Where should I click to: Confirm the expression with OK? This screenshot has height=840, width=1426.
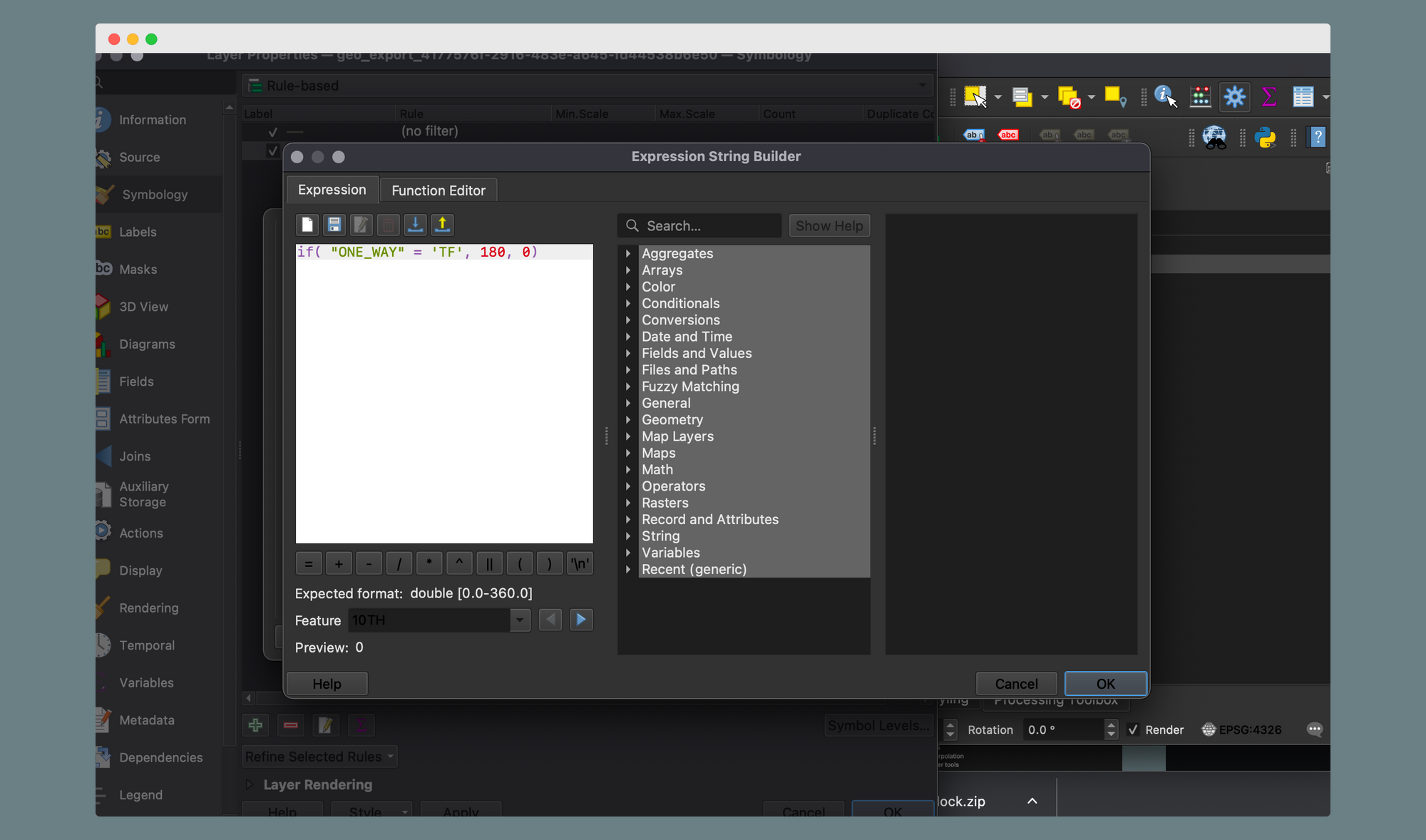(1105, 684)
